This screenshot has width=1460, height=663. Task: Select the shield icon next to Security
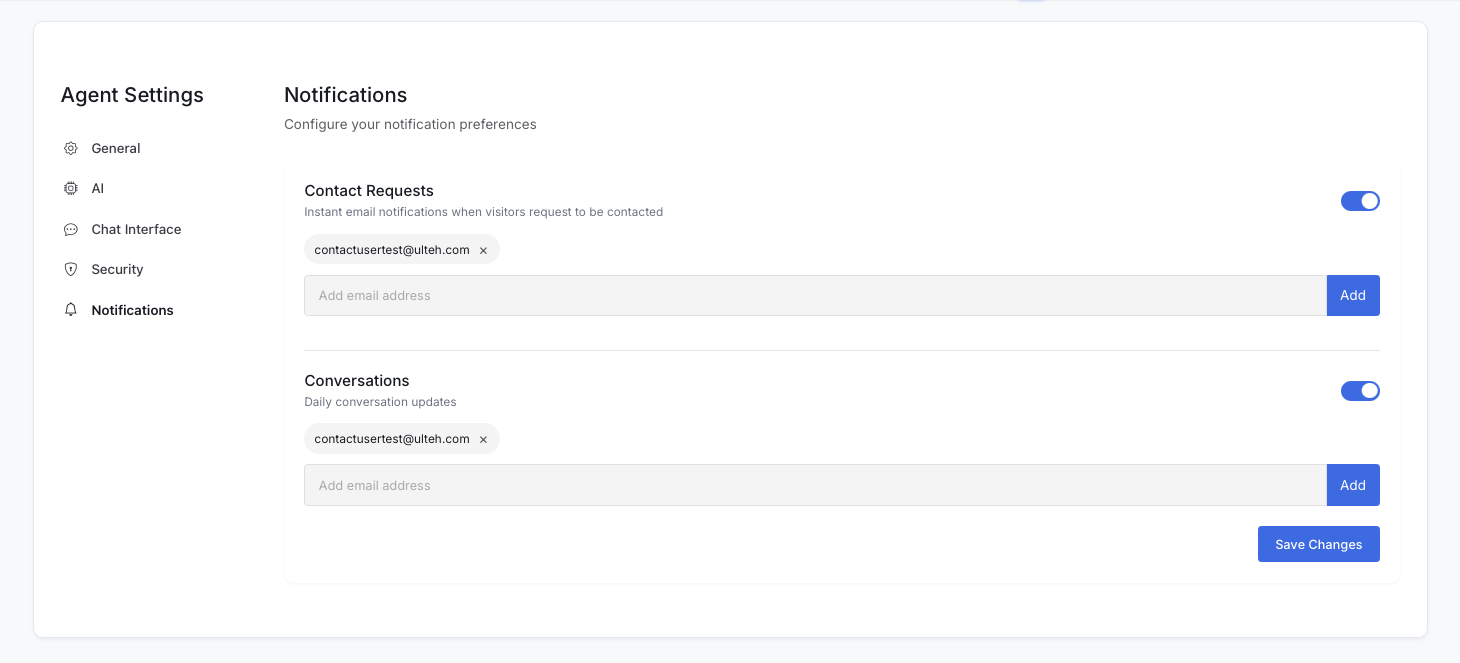click(70, 269)
